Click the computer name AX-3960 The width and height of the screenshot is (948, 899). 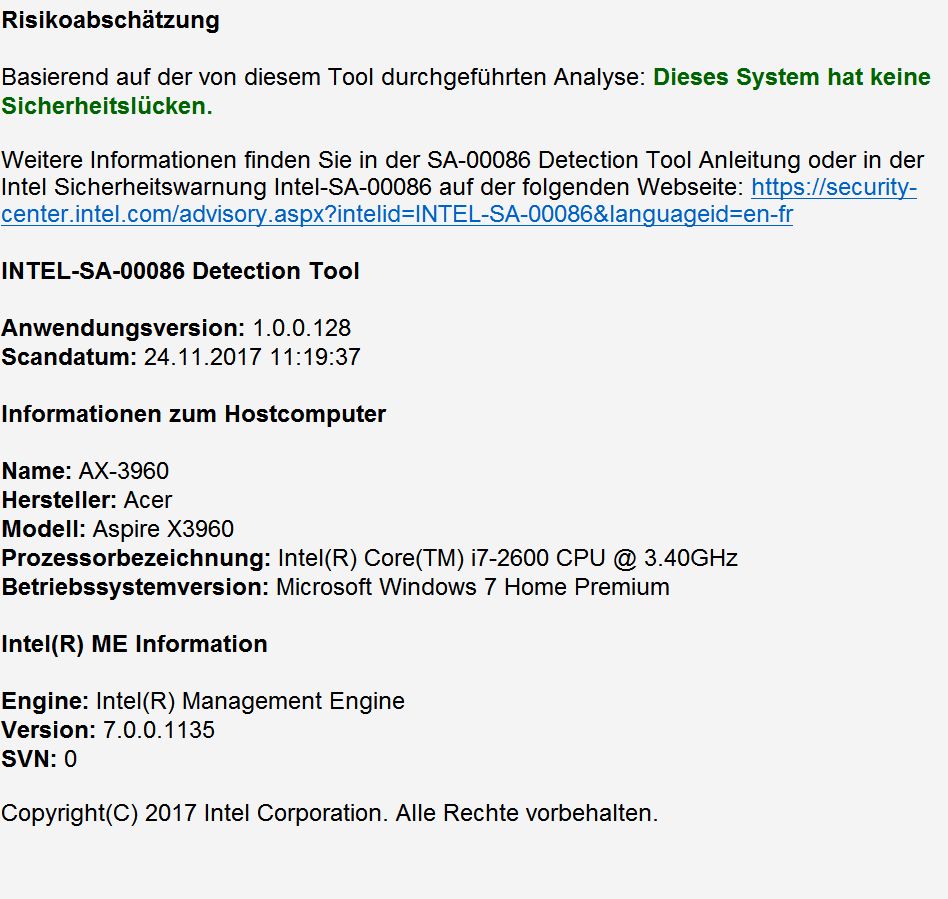click(124, 471)
